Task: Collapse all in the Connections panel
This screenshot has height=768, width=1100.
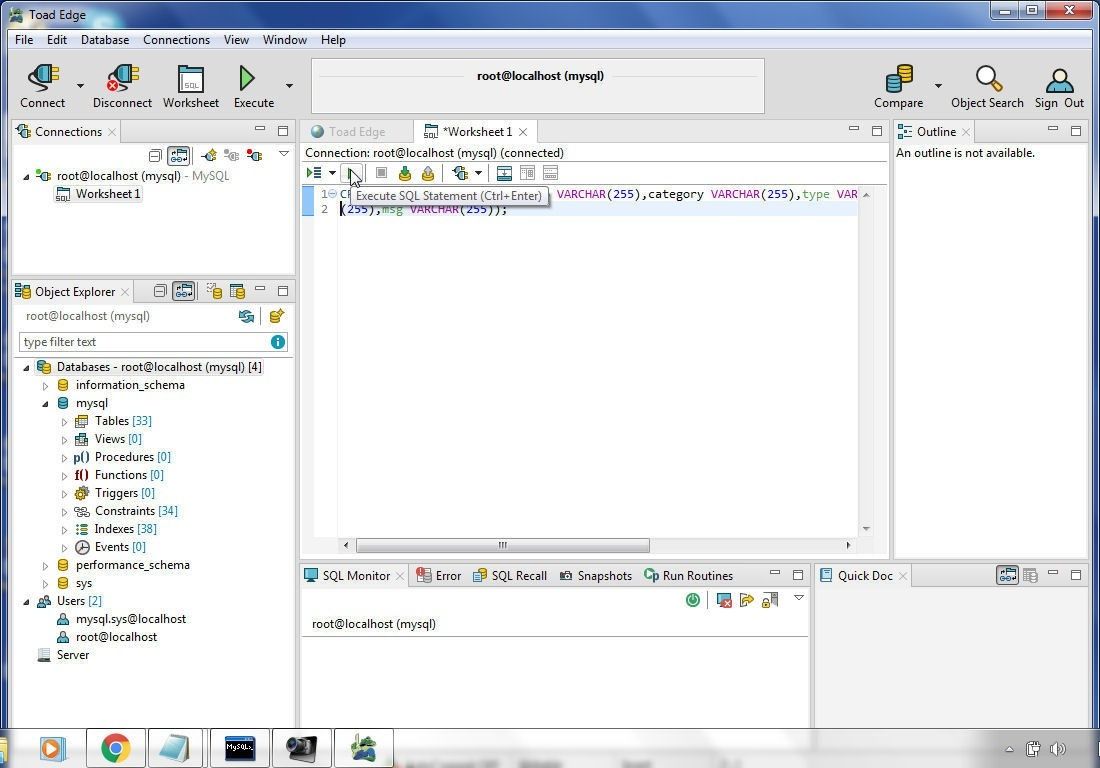Action: tap(155, 155)
